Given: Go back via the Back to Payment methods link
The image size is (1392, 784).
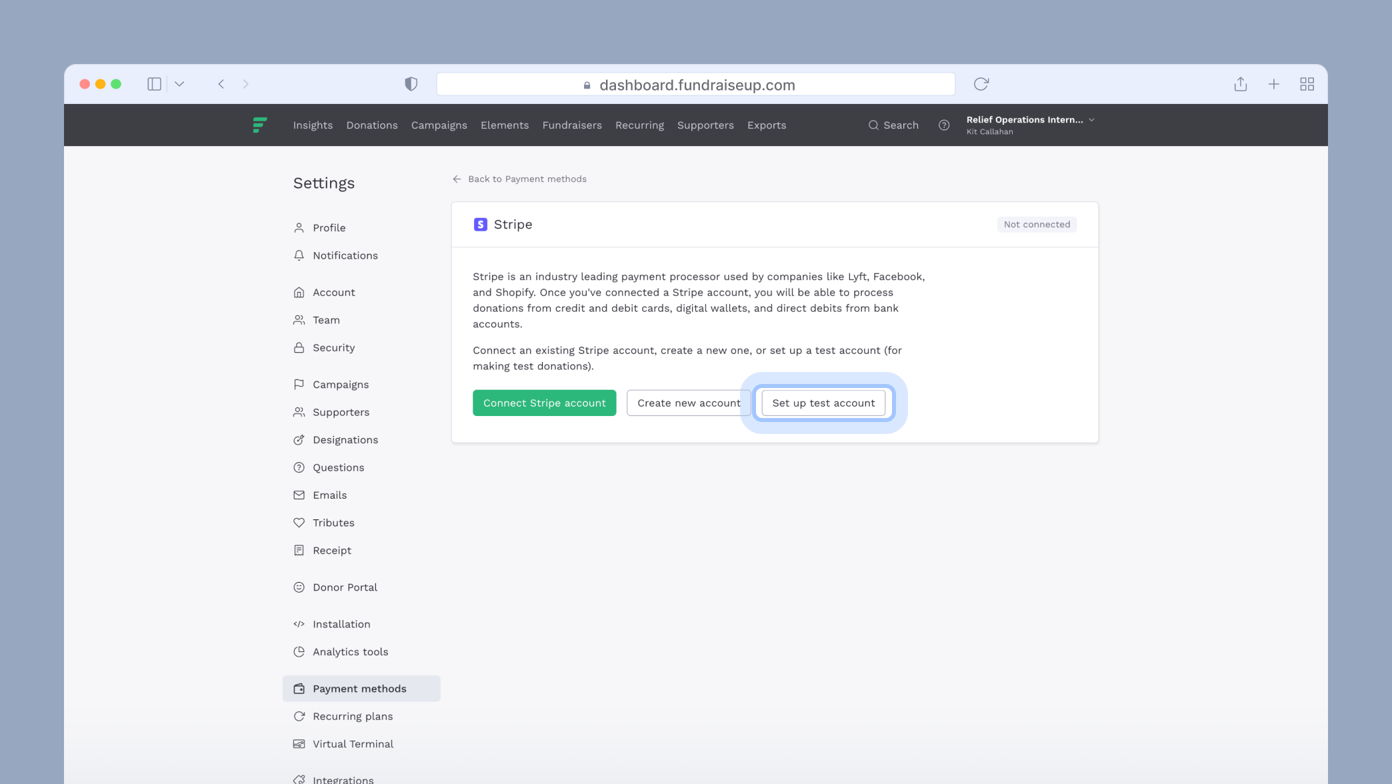Looking at the screenshot, I should coord(519,179).
